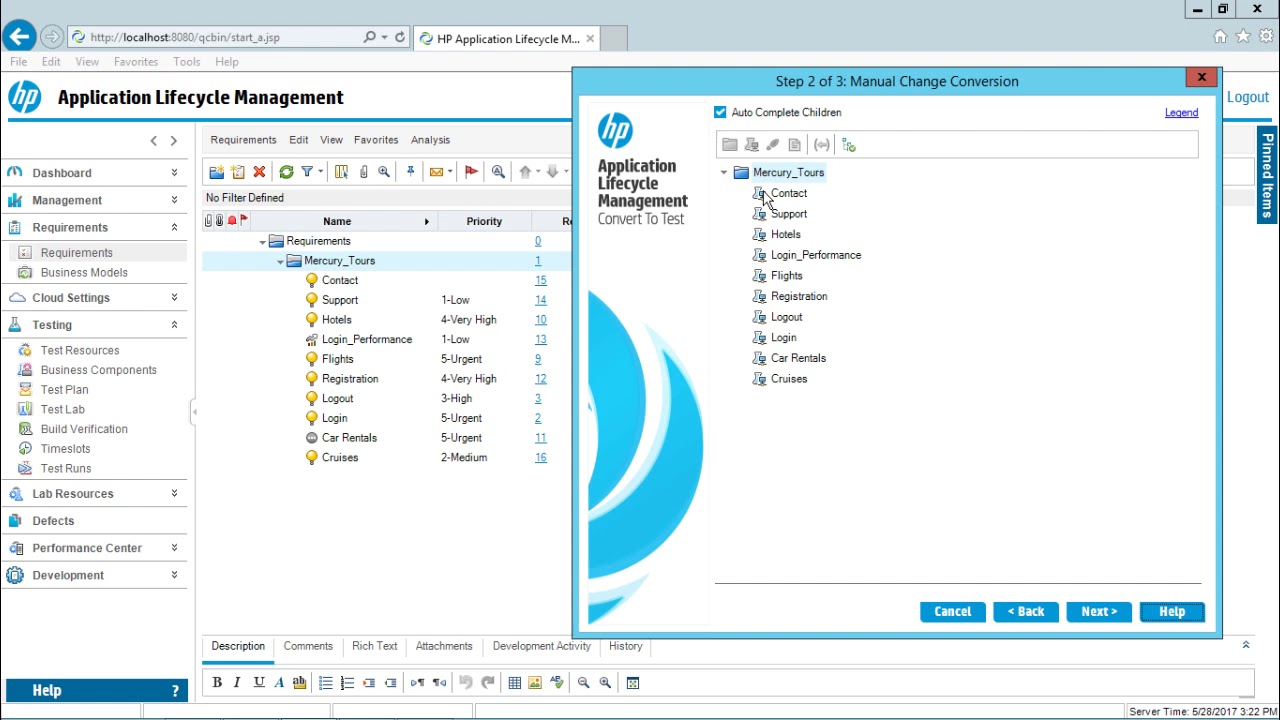This screenshot has height=720, width=1280.
Task: Click the paperclip Attachments toolbar icon
Action: click(x=363, y=172)
